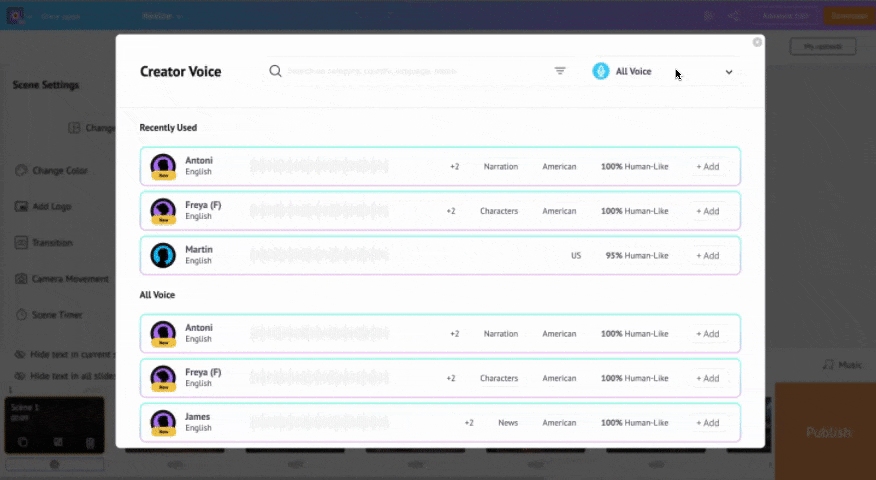This screenshot has height=480, width=876.
Task: Add Martin voice
Action: point(707,255)
